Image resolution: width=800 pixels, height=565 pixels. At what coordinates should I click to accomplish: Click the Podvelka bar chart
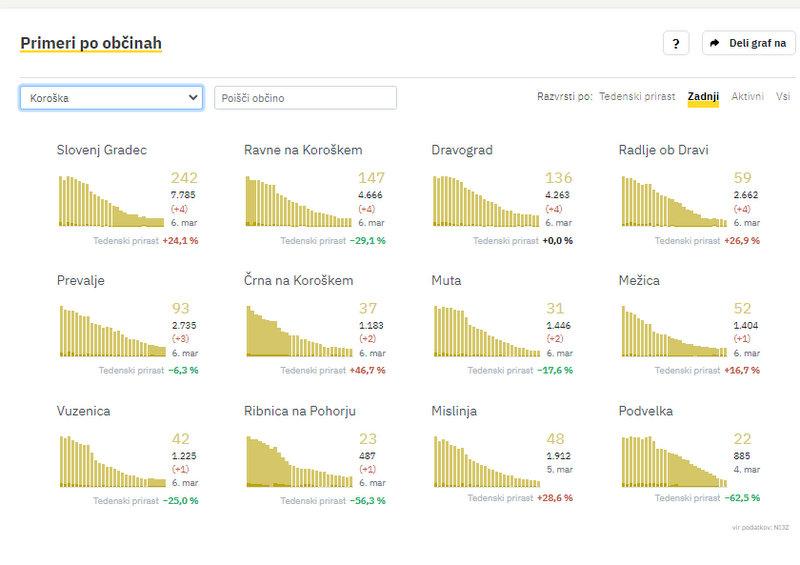point(673,461)
